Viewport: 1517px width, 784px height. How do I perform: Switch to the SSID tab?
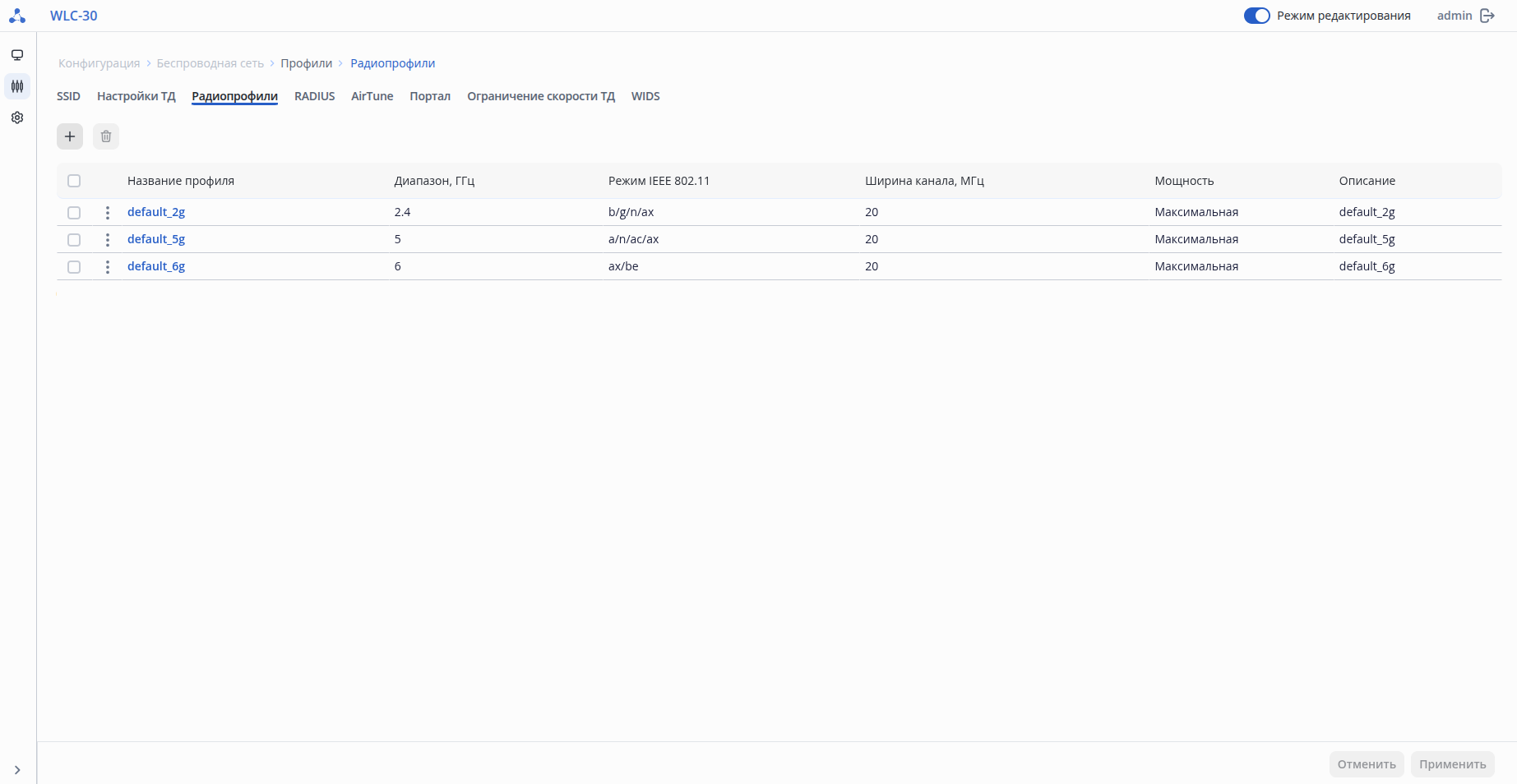coord(68,96)
